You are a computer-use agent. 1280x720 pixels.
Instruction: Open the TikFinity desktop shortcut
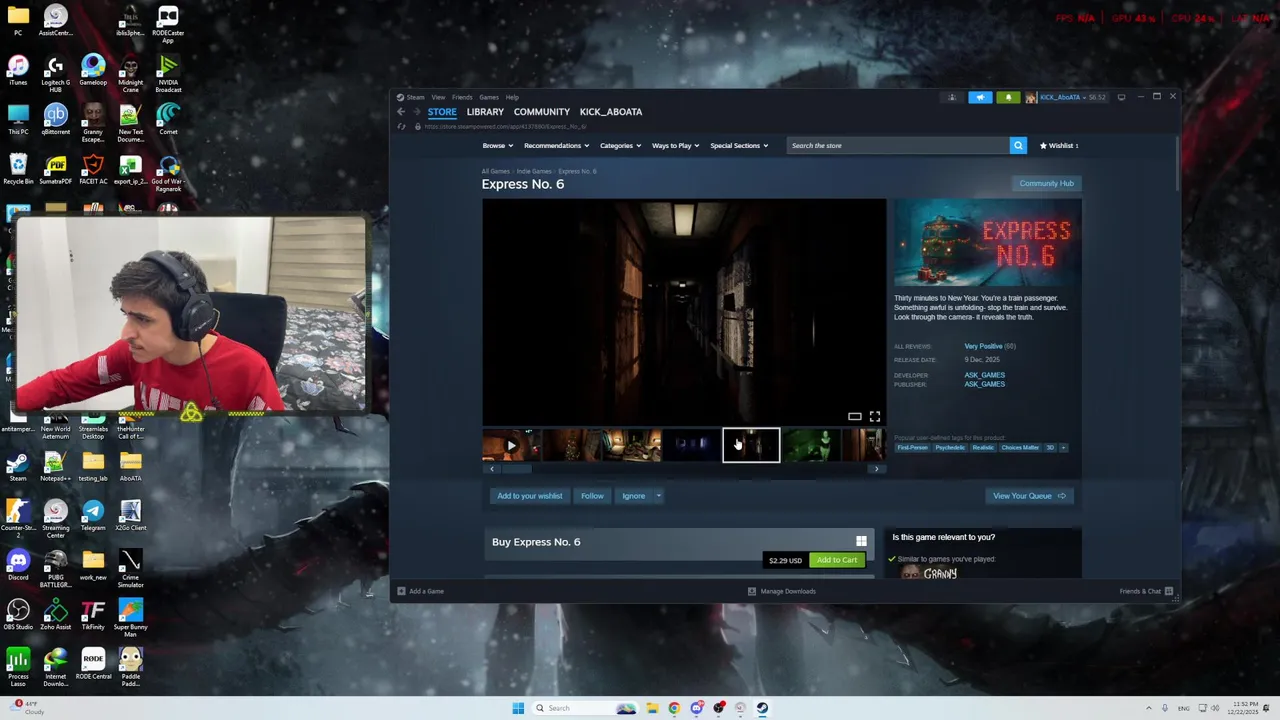pos(93,616)
